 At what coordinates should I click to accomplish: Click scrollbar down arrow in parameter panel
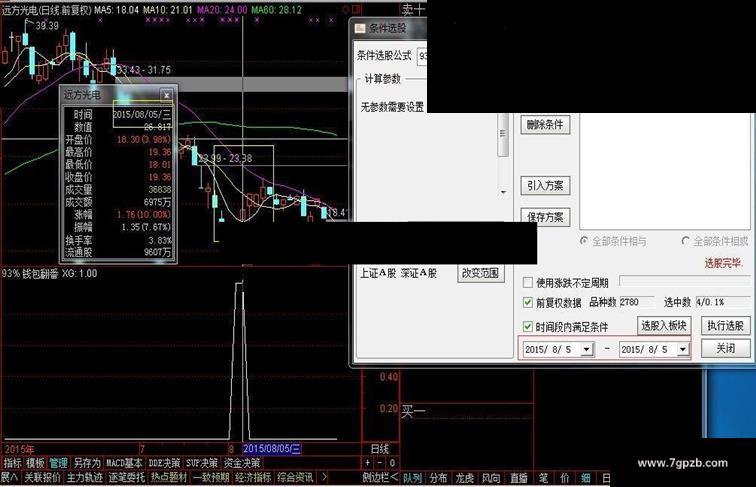click(x=503, y=192)
